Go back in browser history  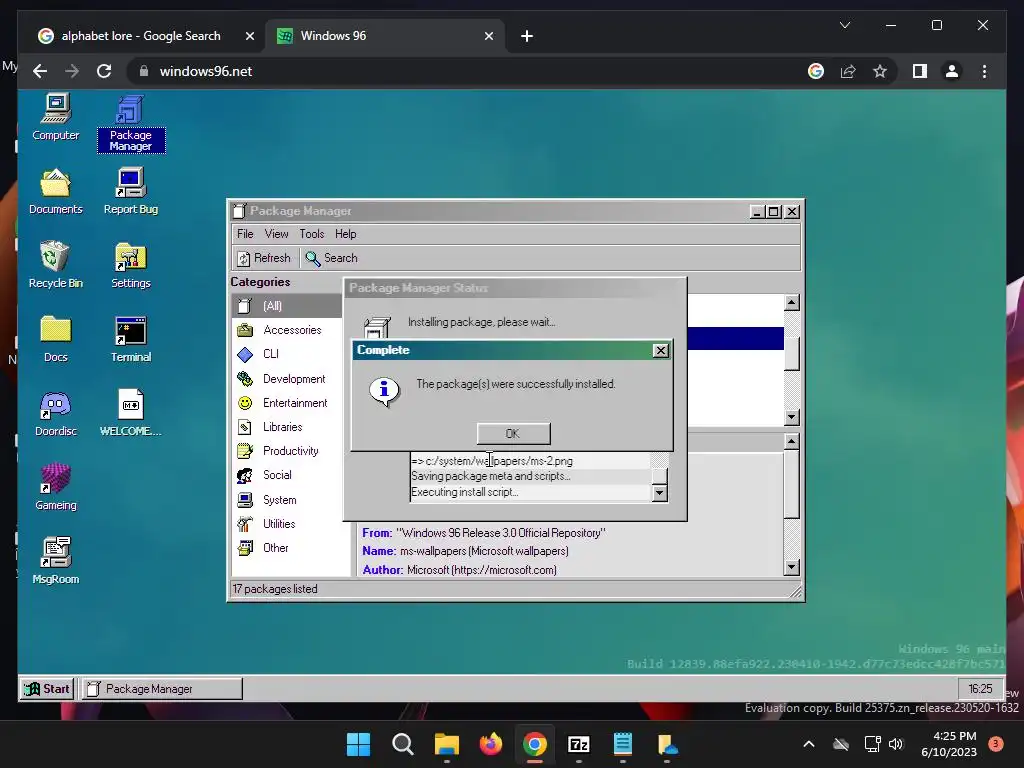point(40,71)
